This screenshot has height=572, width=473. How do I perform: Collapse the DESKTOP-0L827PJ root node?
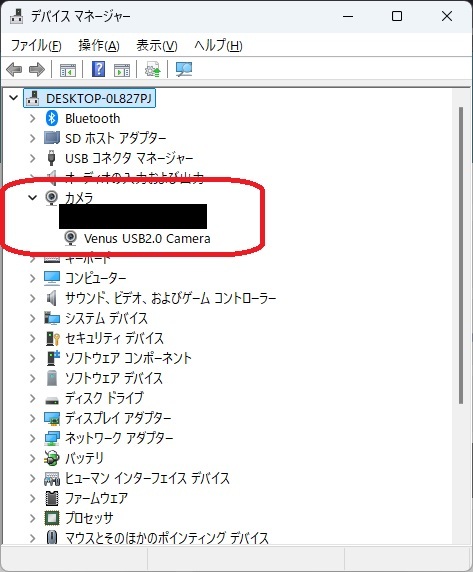point(13,98)
